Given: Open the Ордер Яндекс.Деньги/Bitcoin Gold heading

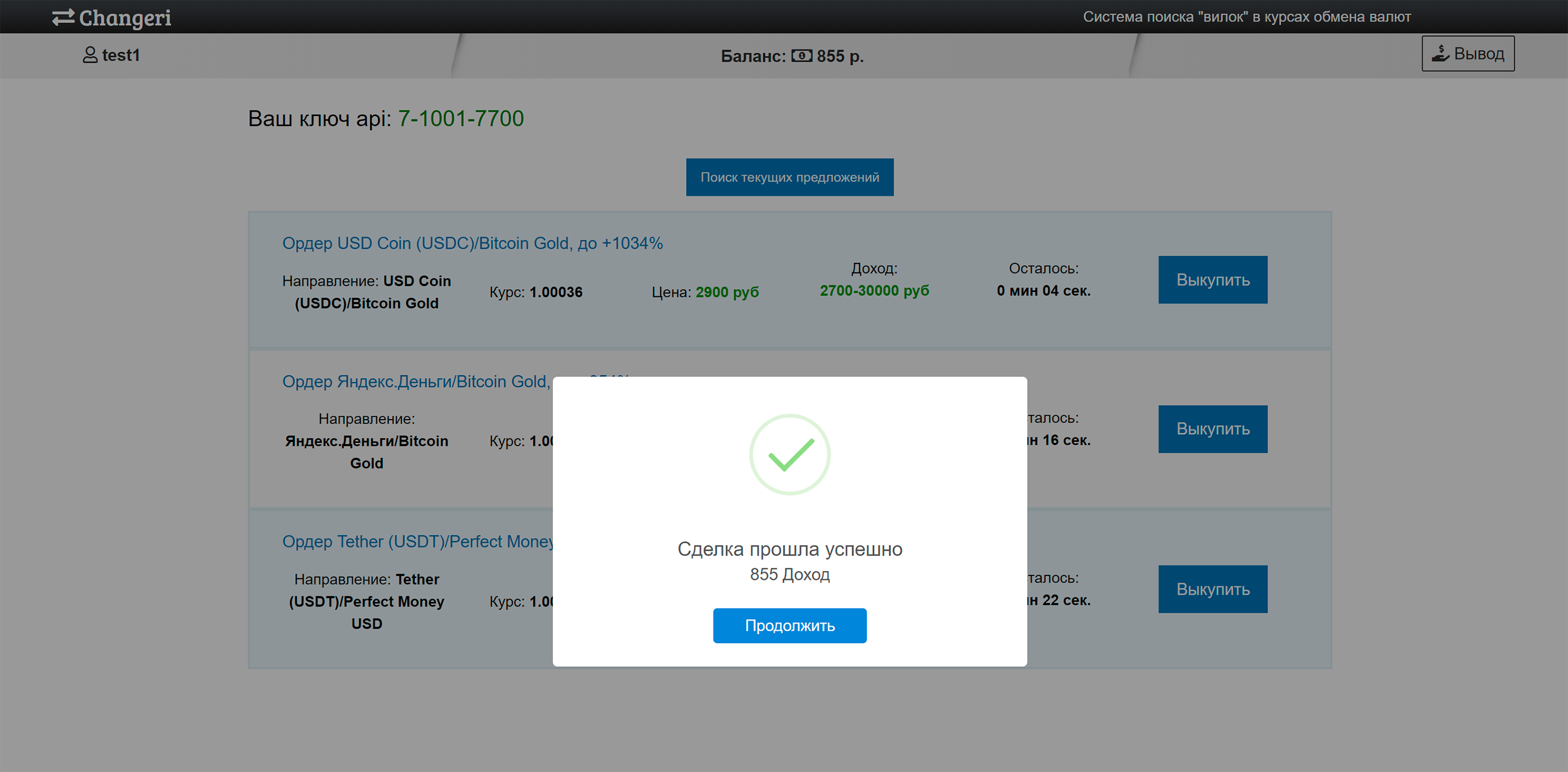Looking at the screenshot, I should point(416,381).
